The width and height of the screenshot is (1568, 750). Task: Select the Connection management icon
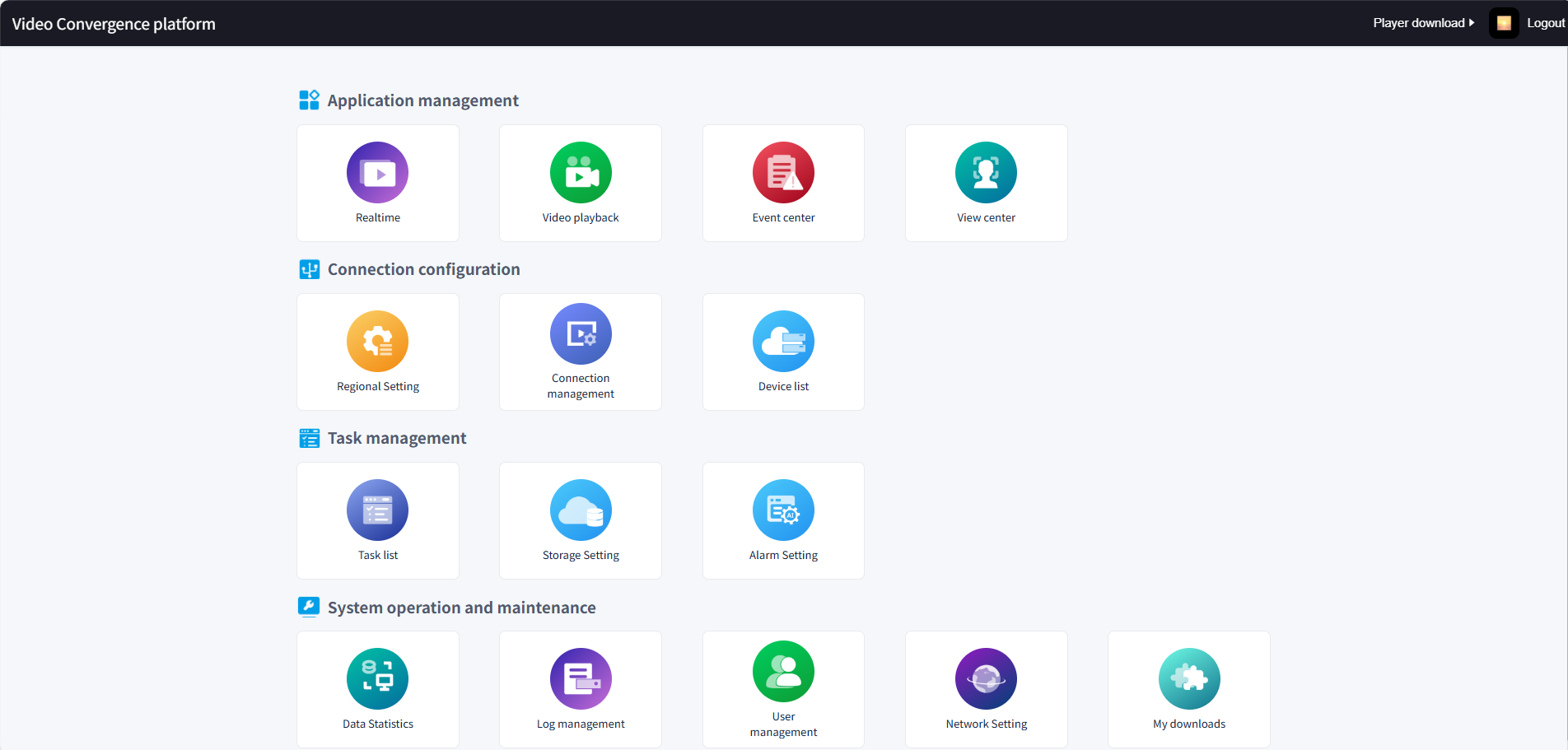[x=581, y=335]
